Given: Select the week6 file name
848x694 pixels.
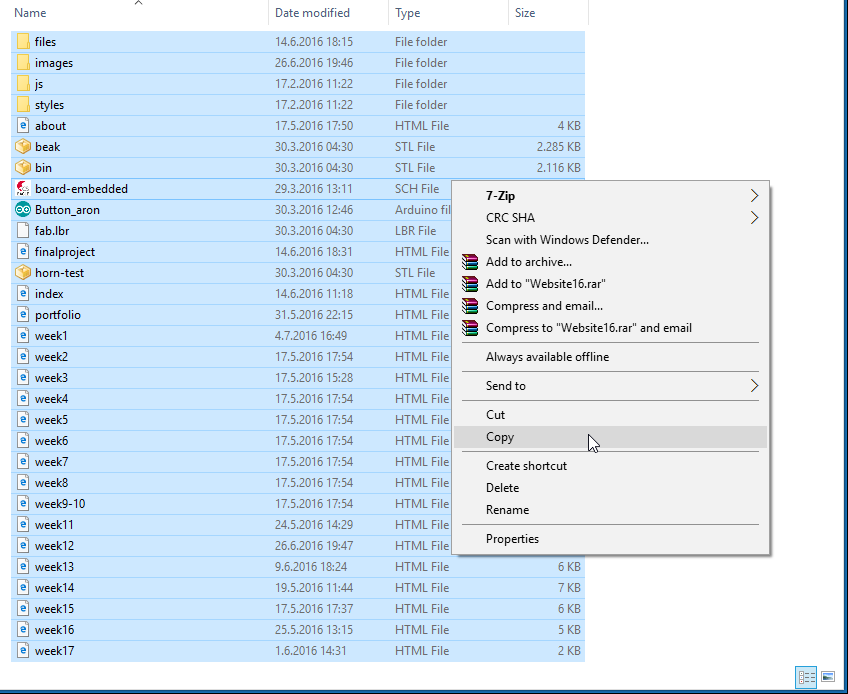Looking at the screenshot, I should tap(51, 441).
